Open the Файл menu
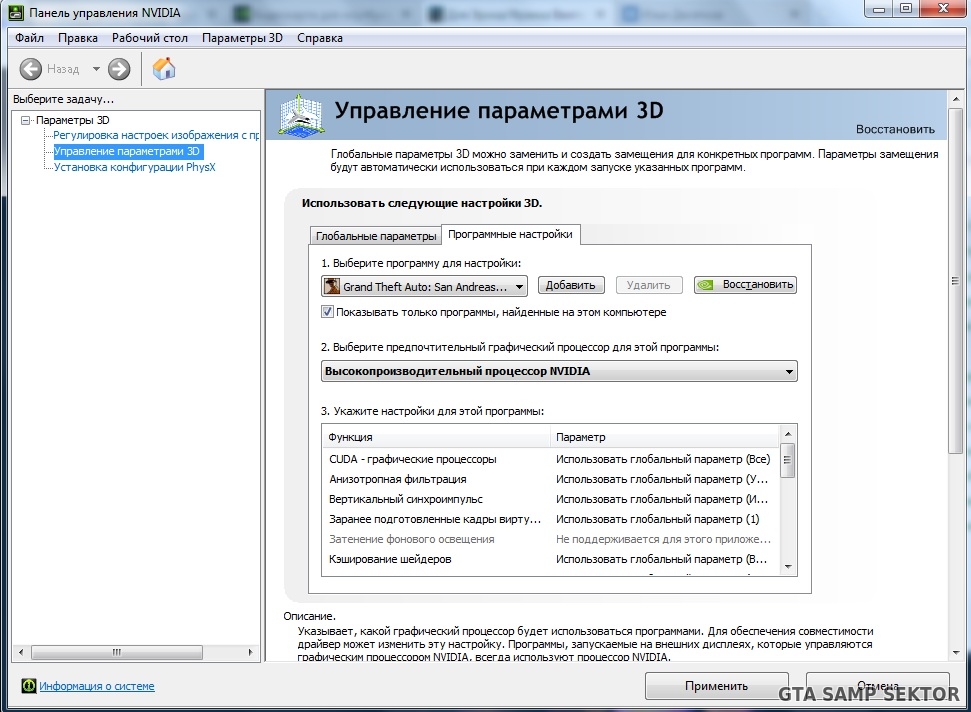 point(29,38)
